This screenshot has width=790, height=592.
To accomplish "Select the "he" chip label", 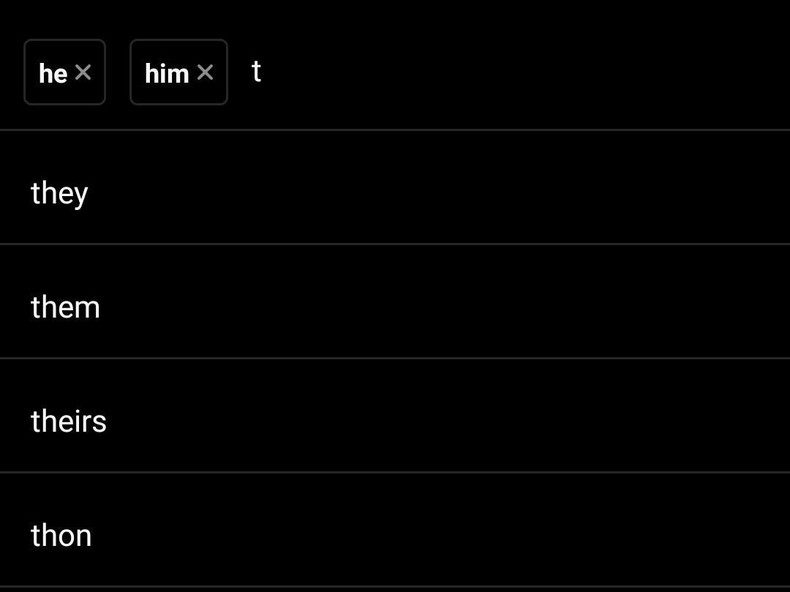I will point(53,73).
